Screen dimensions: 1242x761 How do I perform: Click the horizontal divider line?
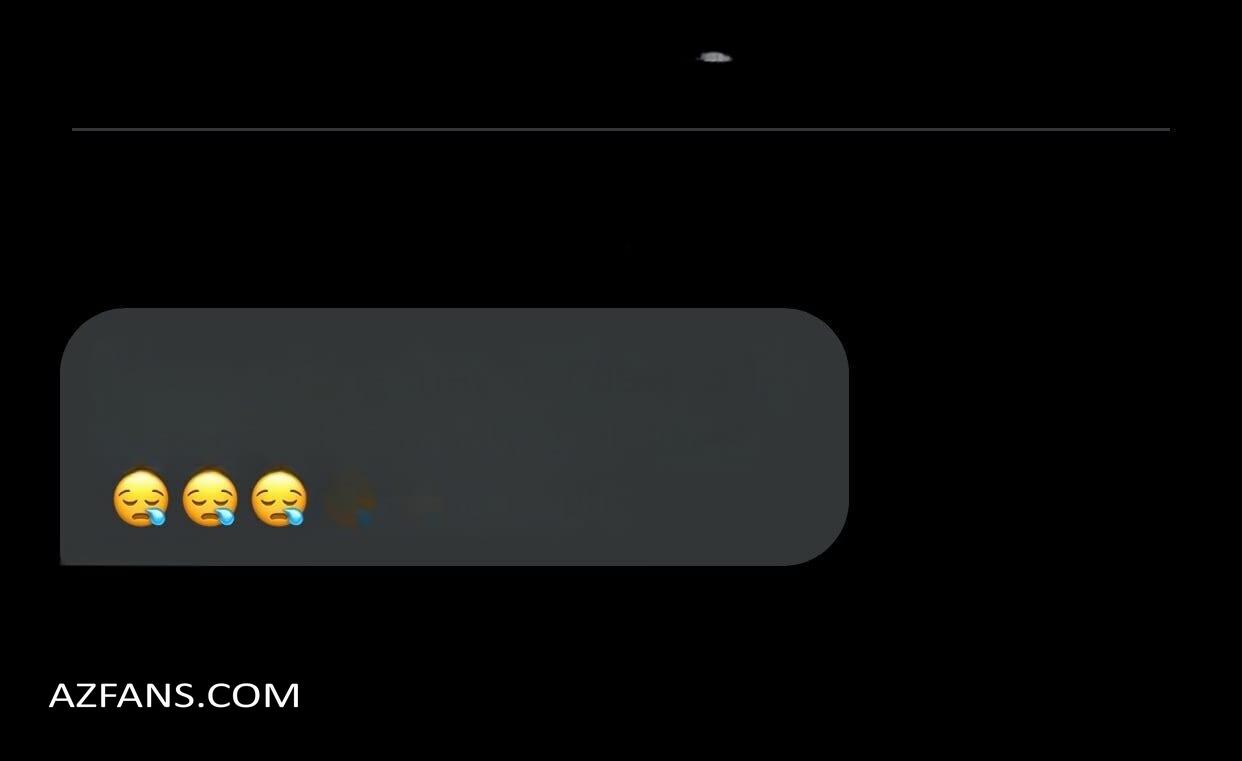tap(621, 129)
